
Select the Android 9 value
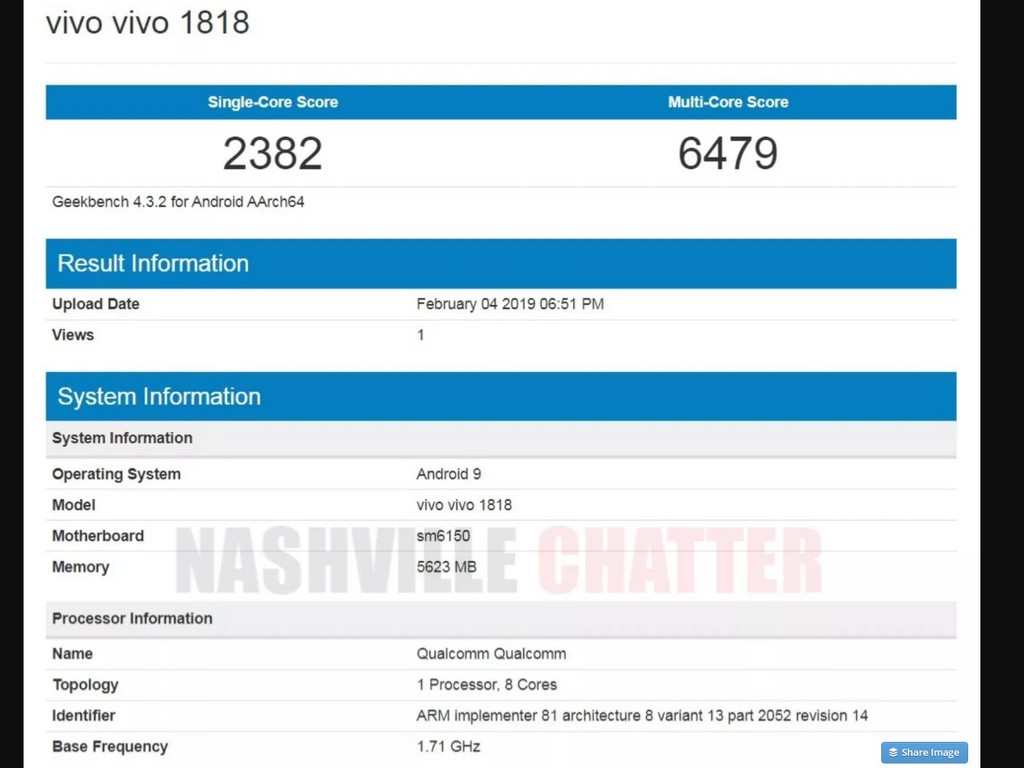(449, 474)
